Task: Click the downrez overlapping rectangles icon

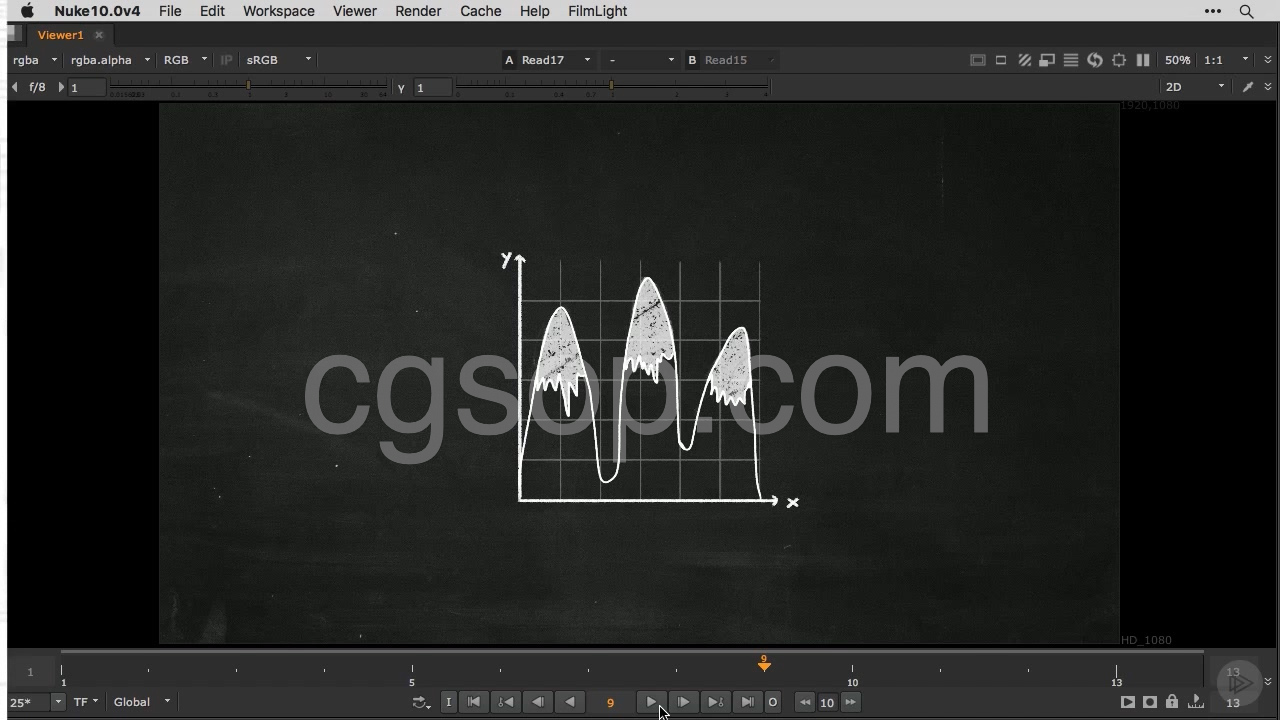Action: click(1047, 60)
